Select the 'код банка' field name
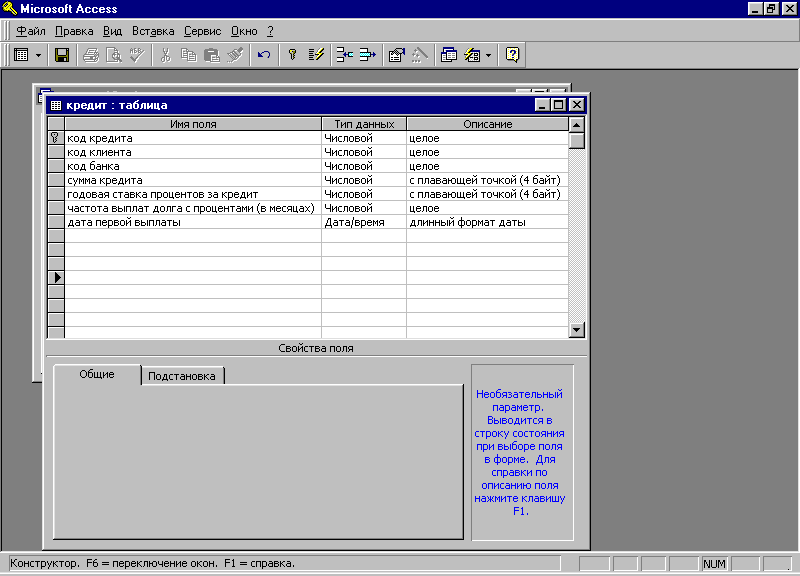800x576 pixels. pos(193,166)
